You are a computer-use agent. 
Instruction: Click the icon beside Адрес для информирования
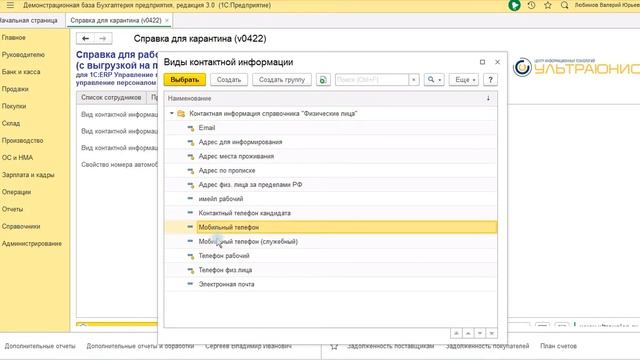(191, 142)
